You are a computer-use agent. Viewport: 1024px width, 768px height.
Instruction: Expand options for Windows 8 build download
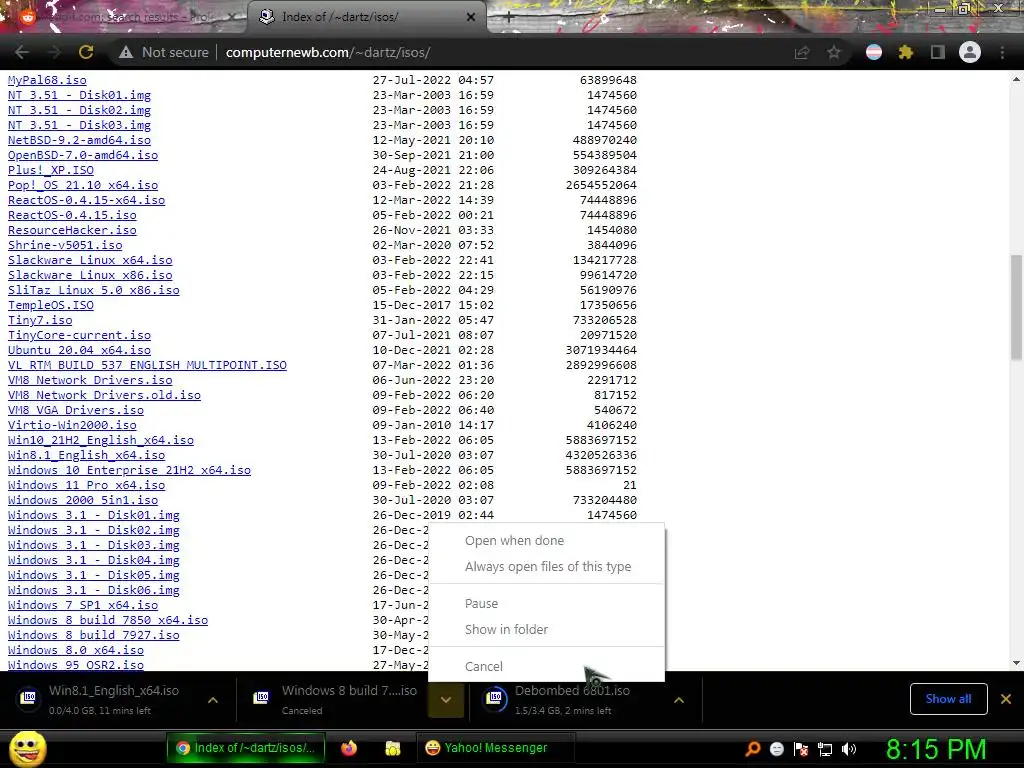[x=446, y=700]
